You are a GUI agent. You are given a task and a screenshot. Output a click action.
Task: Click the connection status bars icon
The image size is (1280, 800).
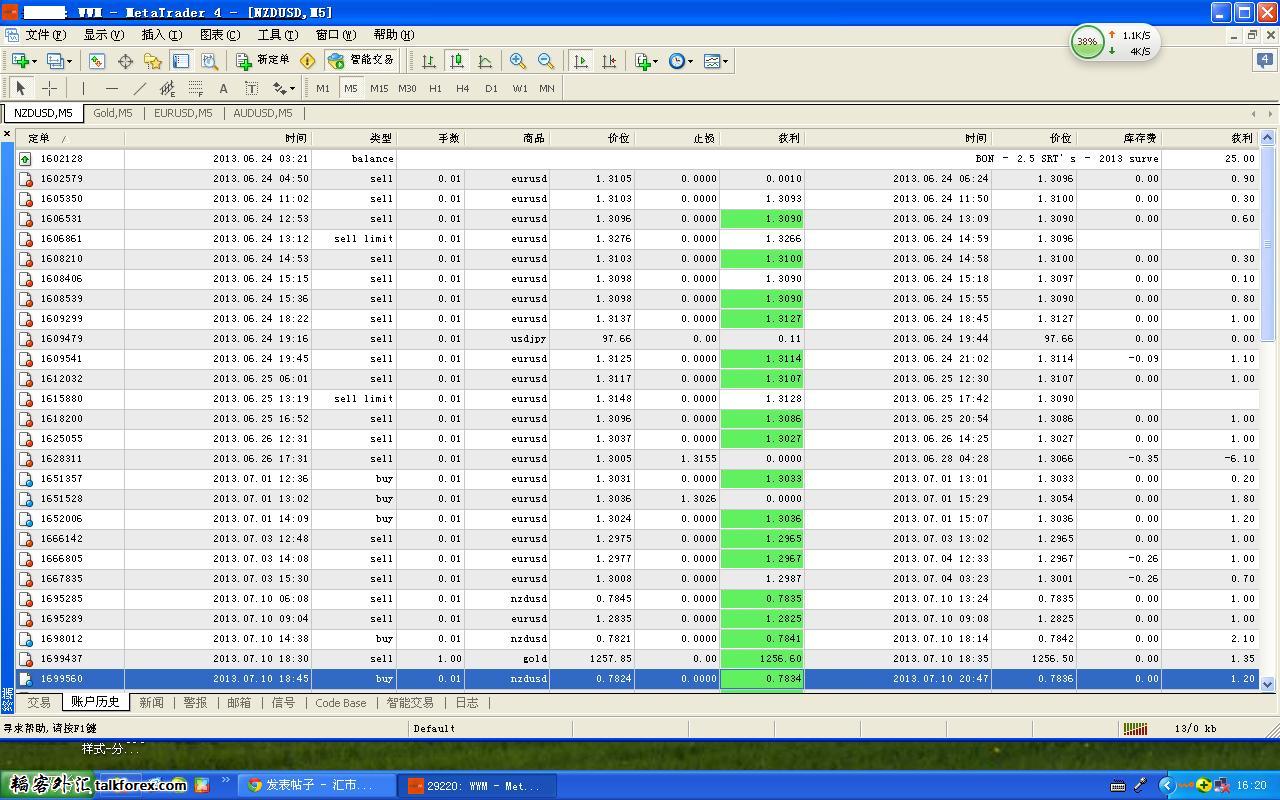coord(1135,729)
